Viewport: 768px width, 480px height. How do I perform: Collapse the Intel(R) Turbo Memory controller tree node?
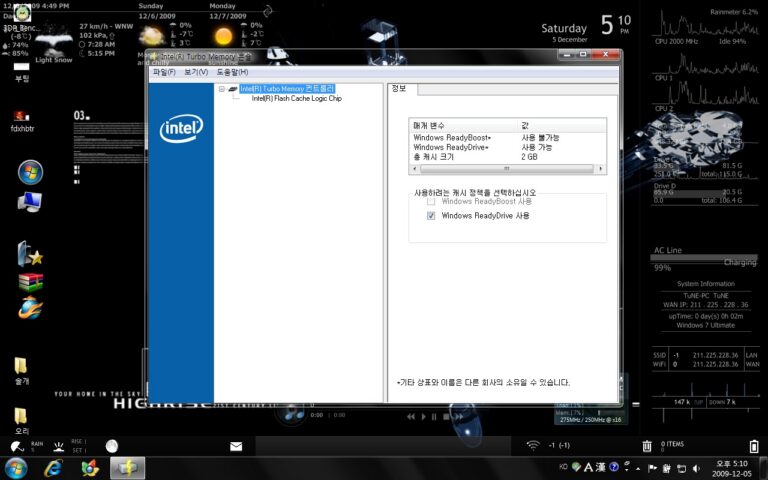click(222, 89)
